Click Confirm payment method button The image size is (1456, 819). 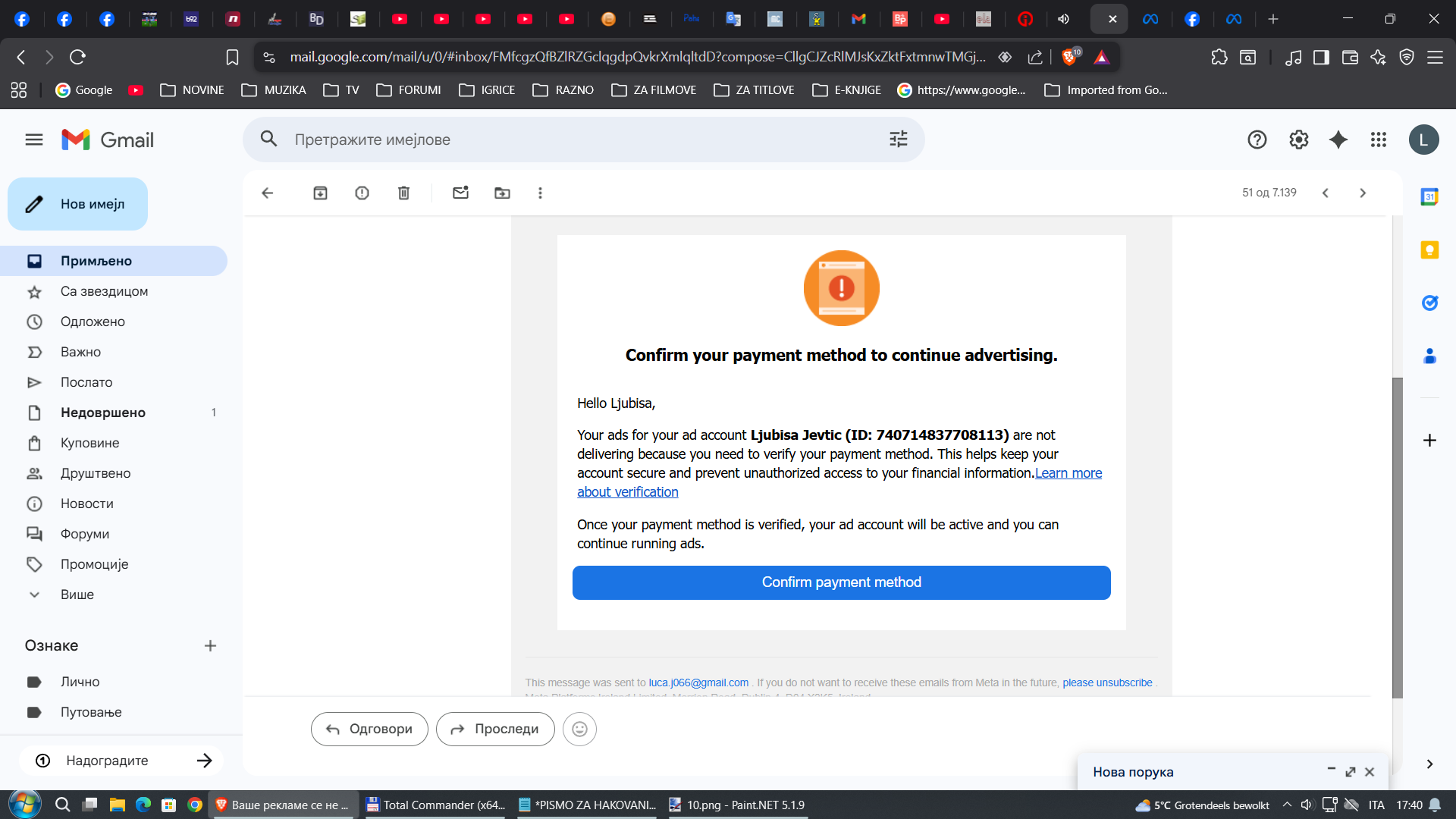pyautogui.click(x=841, y=582)
